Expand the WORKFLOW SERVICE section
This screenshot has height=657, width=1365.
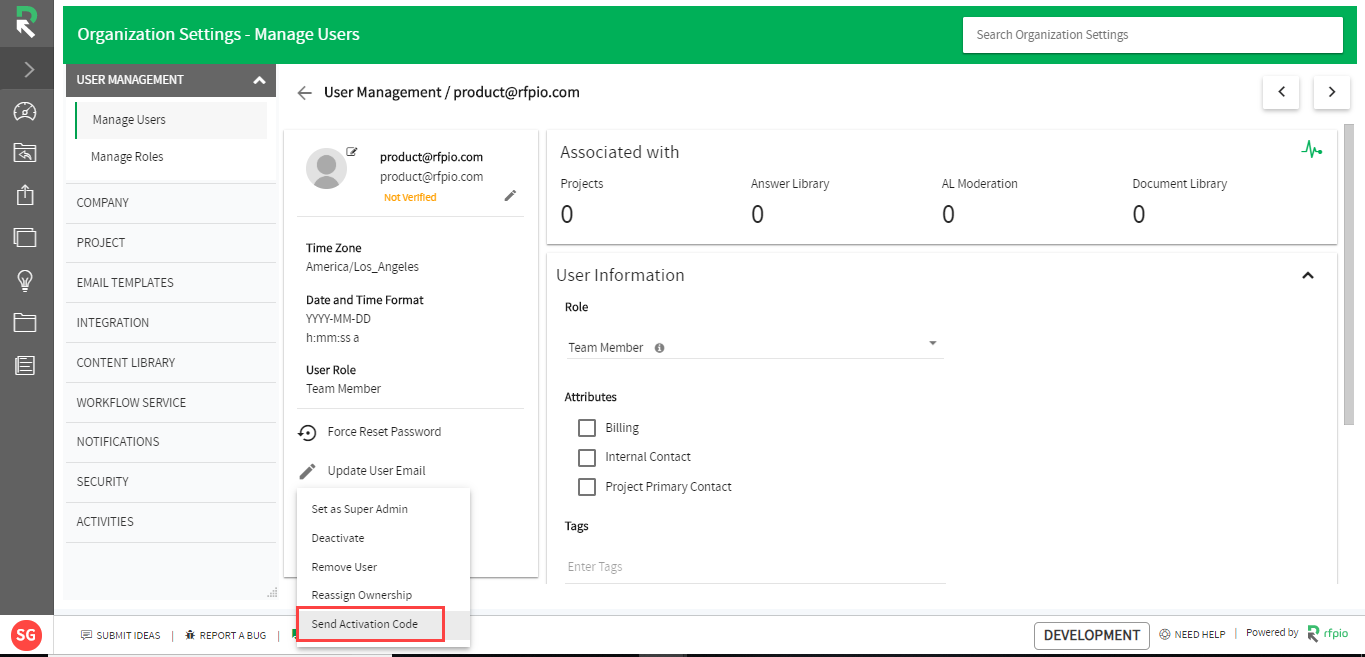pyautogui.click(x=171, y=403)
